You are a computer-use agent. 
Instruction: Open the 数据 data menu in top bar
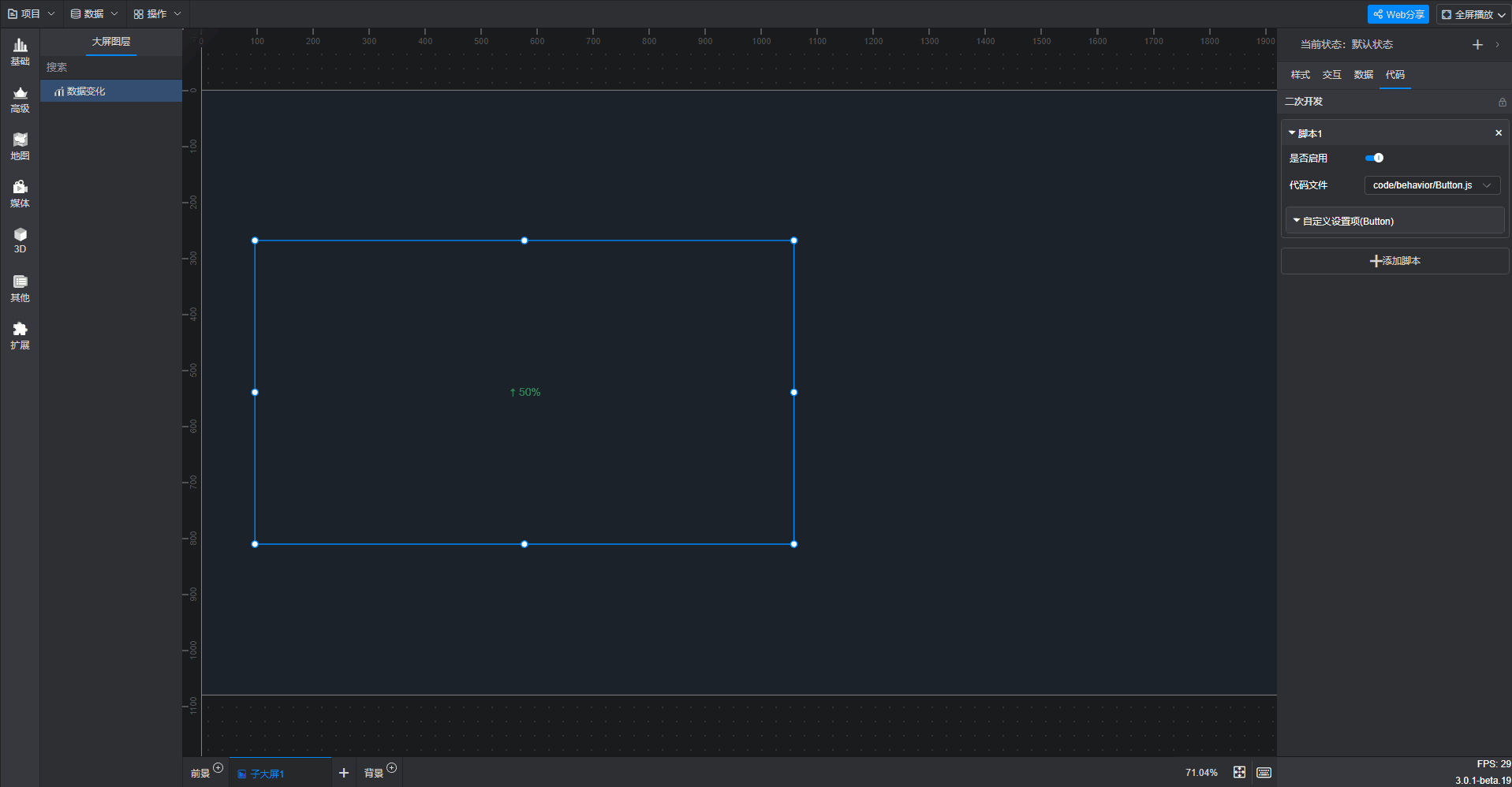[94, 13]
